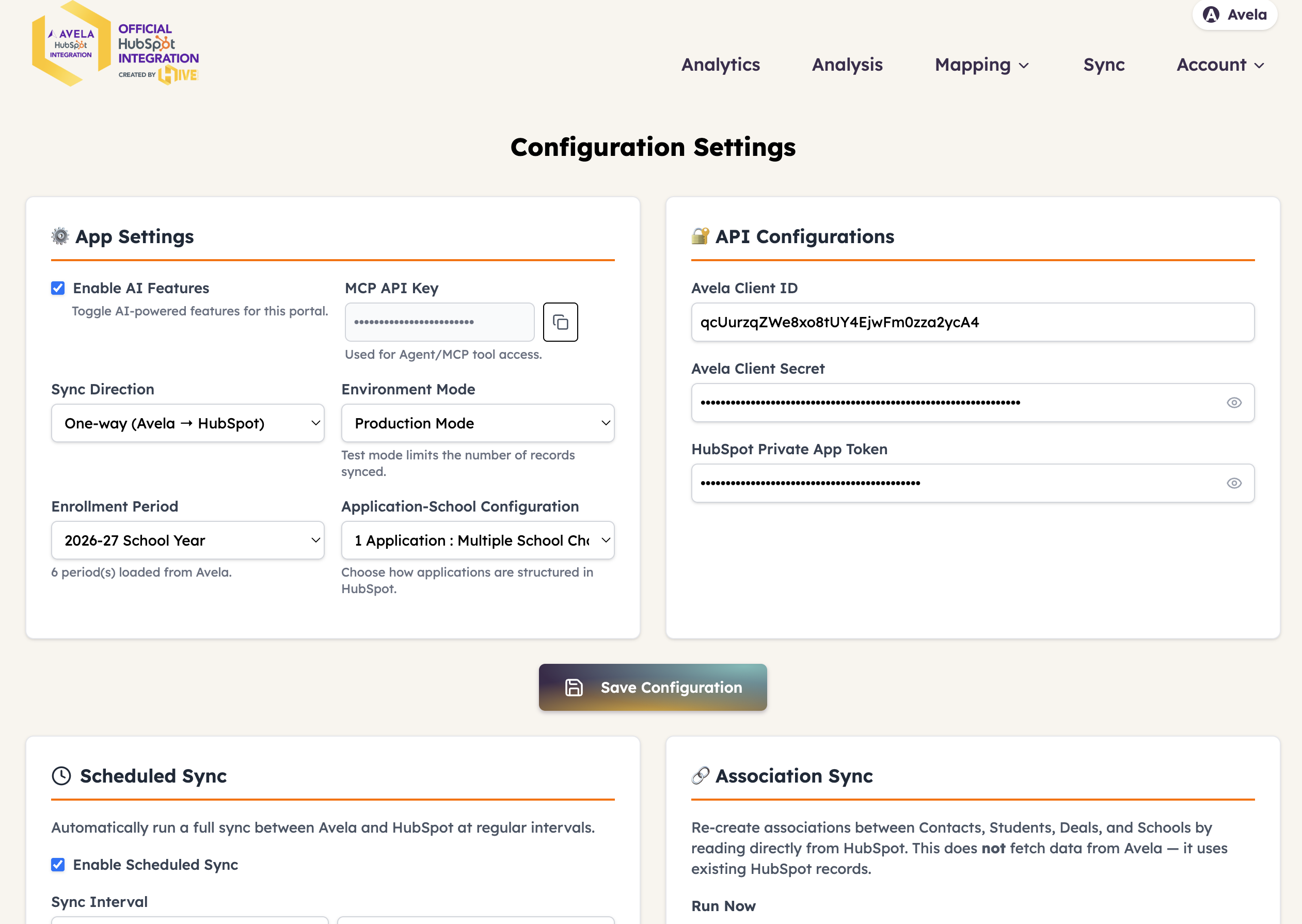Click the App Settings gear icon
1302x924 pixels.
tap(60, 236)
